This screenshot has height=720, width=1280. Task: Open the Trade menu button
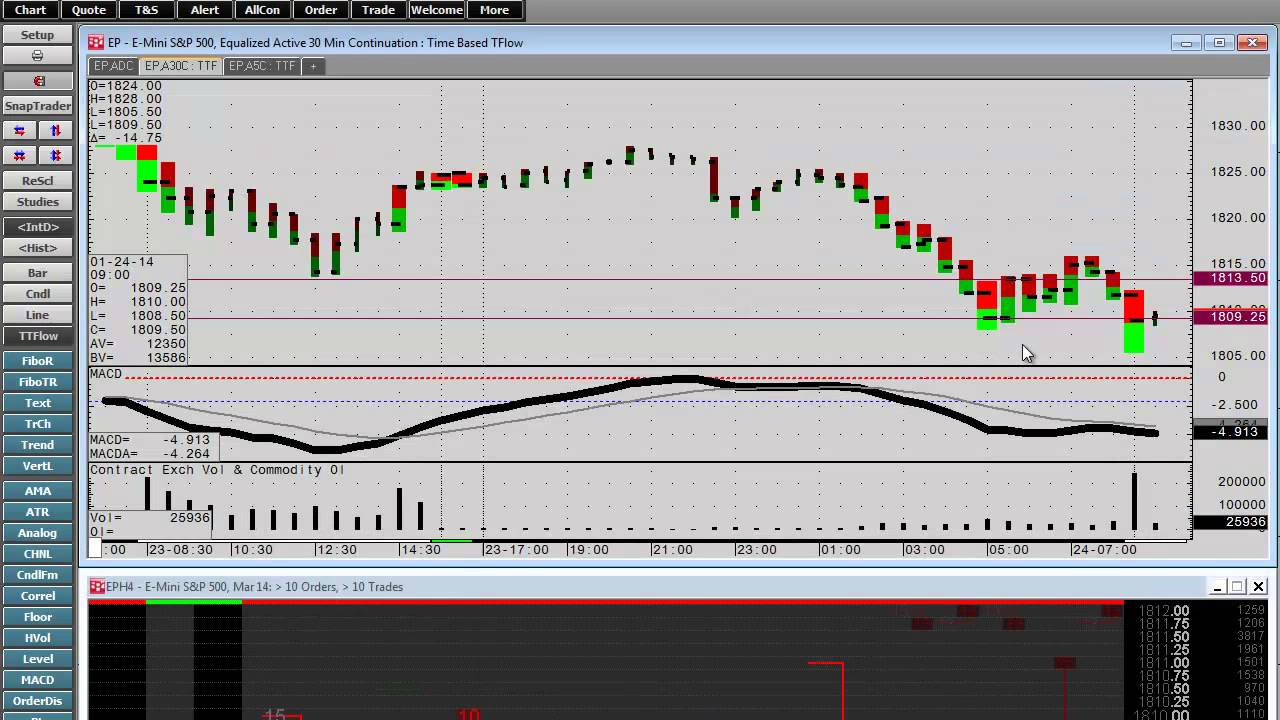point(378,10)
